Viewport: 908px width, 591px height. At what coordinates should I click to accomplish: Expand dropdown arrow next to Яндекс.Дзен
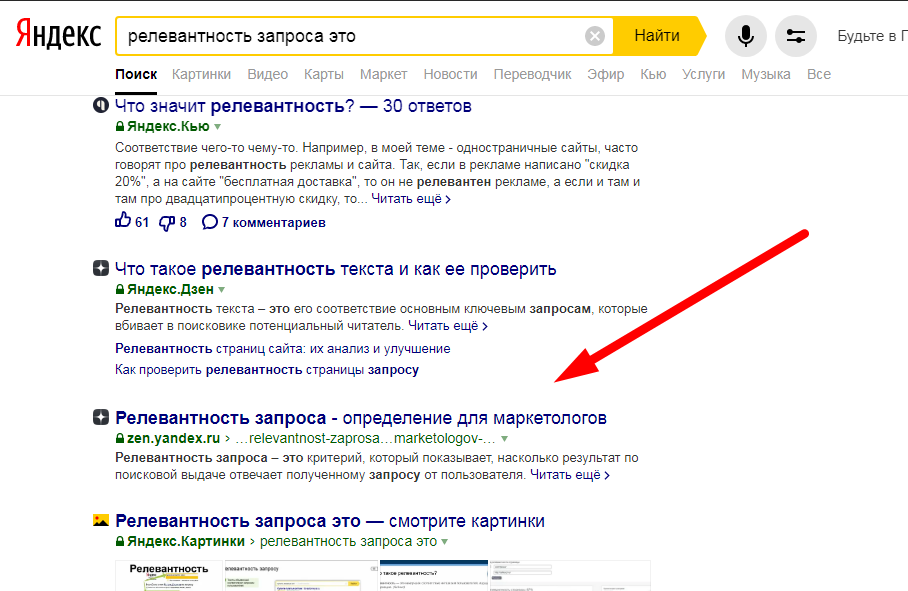click(x=222, y=289)
